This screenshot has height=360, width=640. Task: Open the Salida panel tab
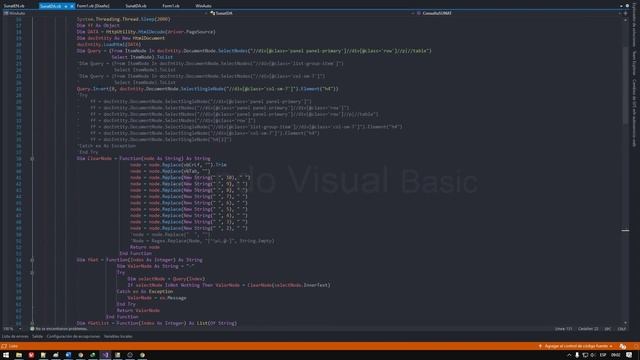pyautogui.click(x=37, y=336)
